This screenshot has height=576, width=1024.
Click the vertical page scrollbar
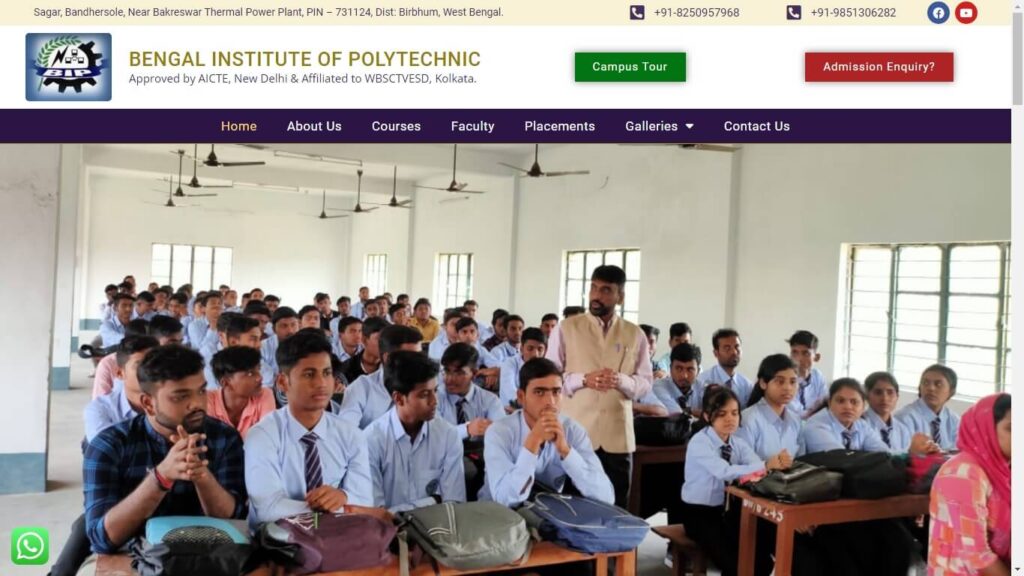[x=1017, y=288]
